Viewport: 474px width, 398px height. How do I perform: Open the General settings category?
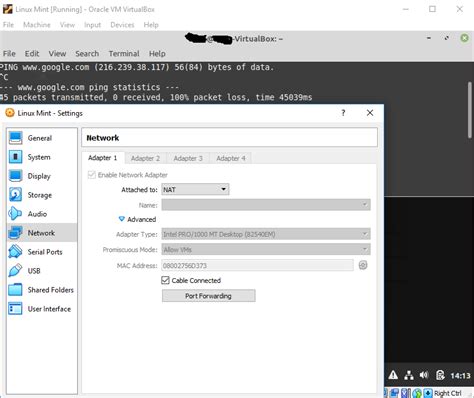[42, 138]
